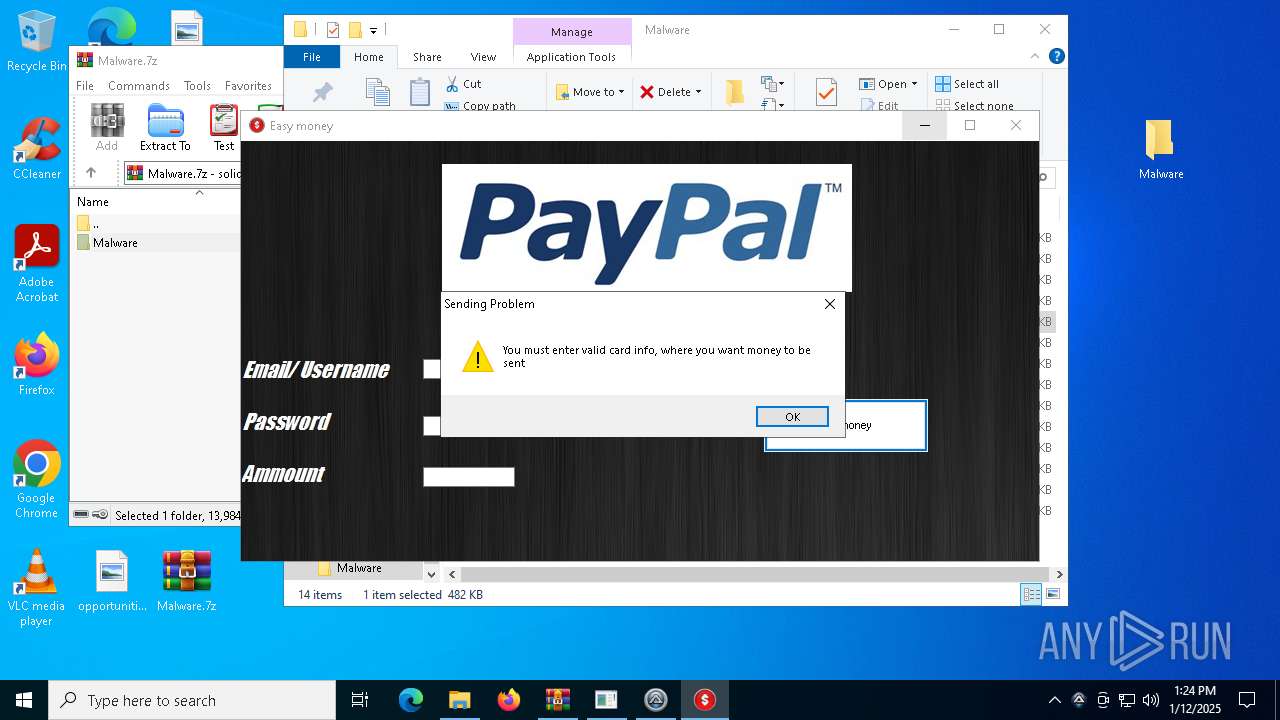Click the Name column header in WinRAR
This screenshot has width=1280, height=720.
[x=93, y=202]
